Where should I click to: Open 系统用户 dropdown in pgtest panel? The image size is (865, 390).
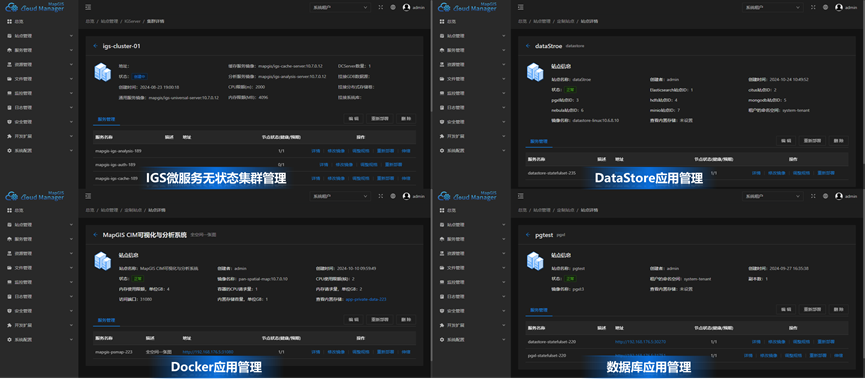(x=772, y=196)
